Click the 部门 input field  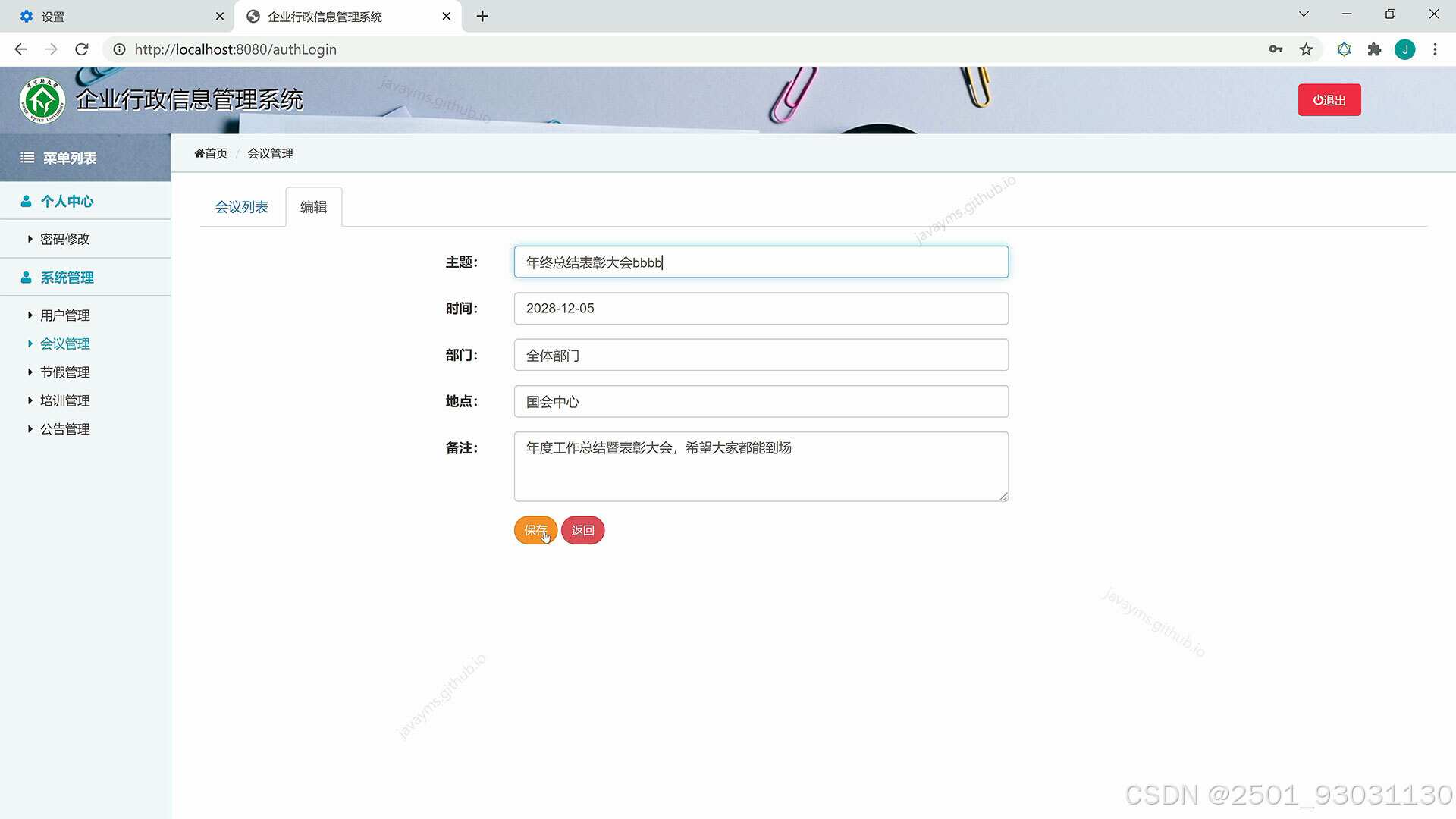761,355
